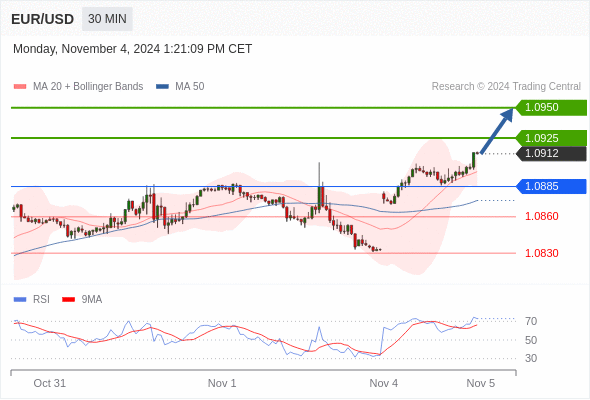Toggle the 9MA legend label
Viewport: 590px width, 400px height.
pos(92,300)
